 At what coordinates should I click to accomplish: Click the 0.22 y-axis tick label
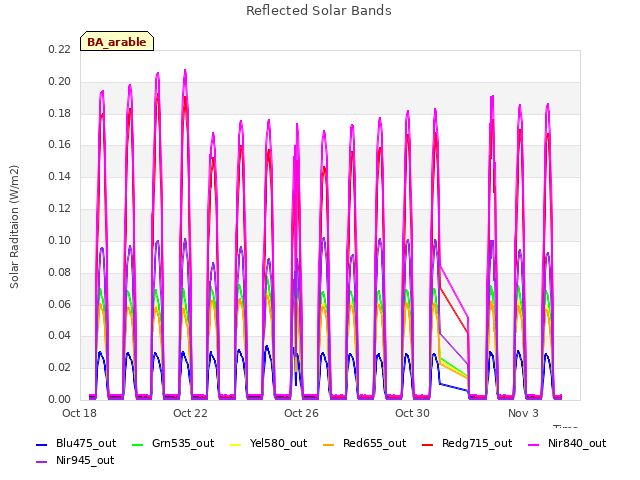pyautogui.click(x=60, y=49)
